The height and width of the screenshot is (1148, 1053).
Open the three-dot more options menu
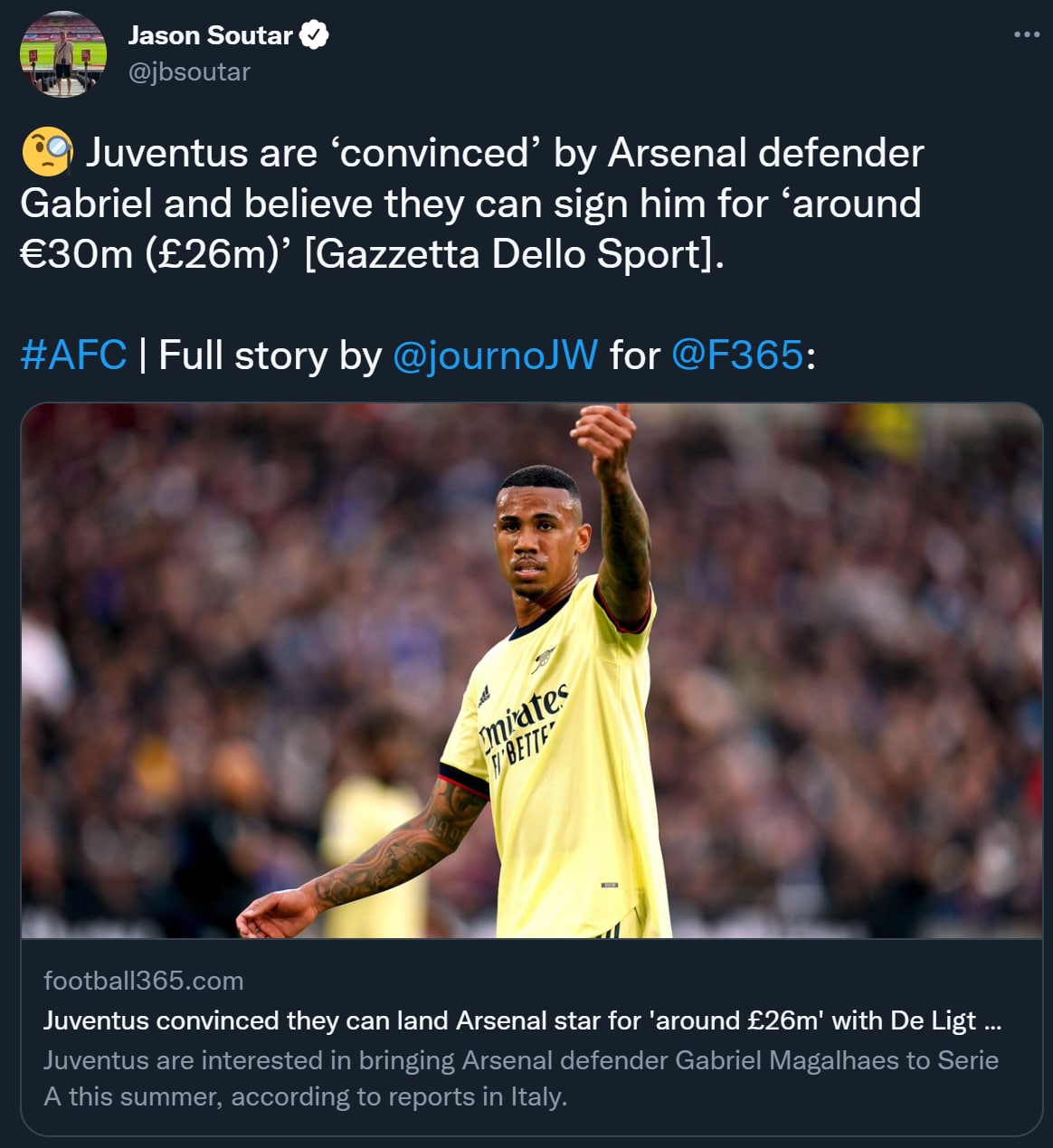1026,35
